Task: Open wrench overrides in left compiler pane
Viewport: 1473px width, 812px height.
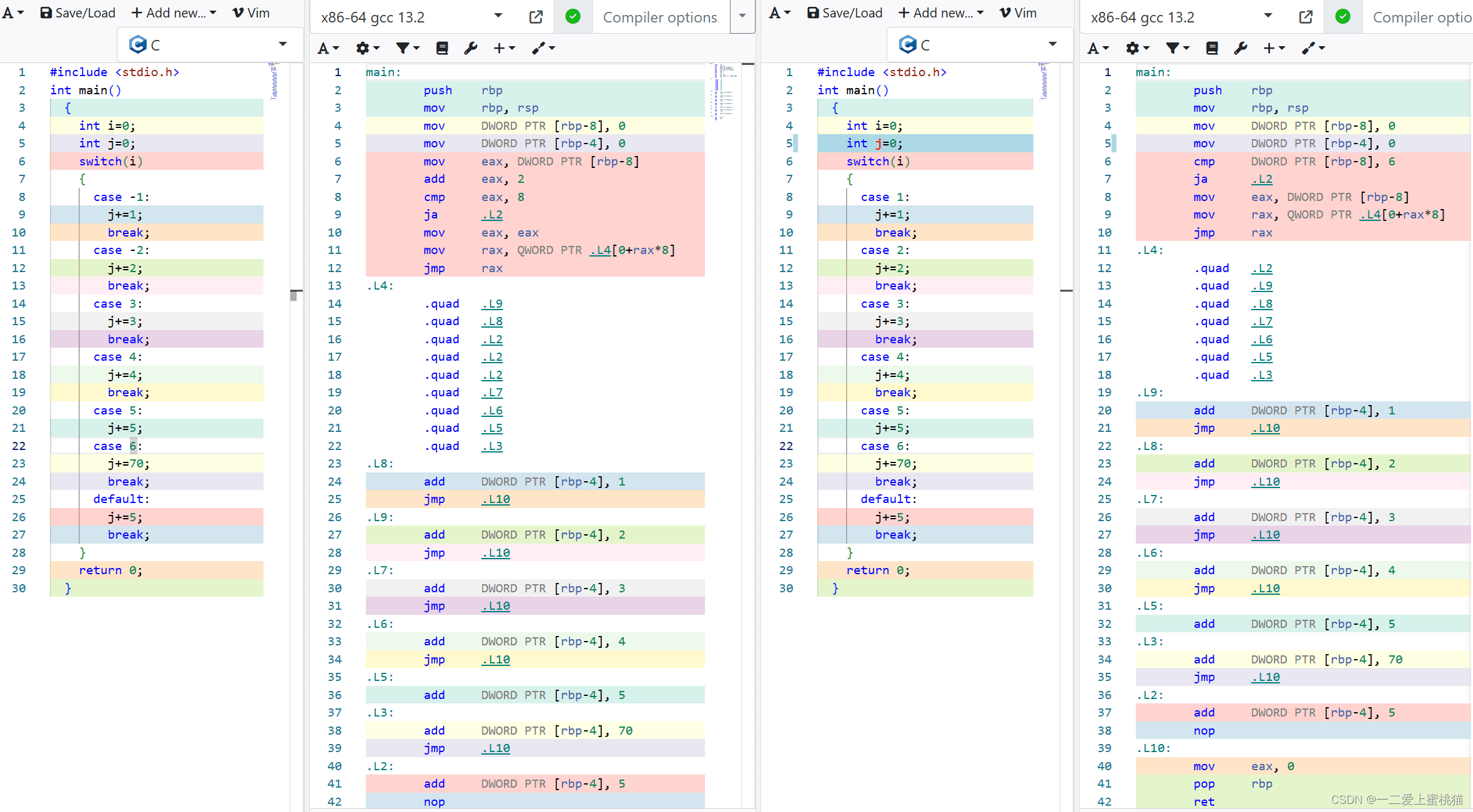Action: pos(471,48)
